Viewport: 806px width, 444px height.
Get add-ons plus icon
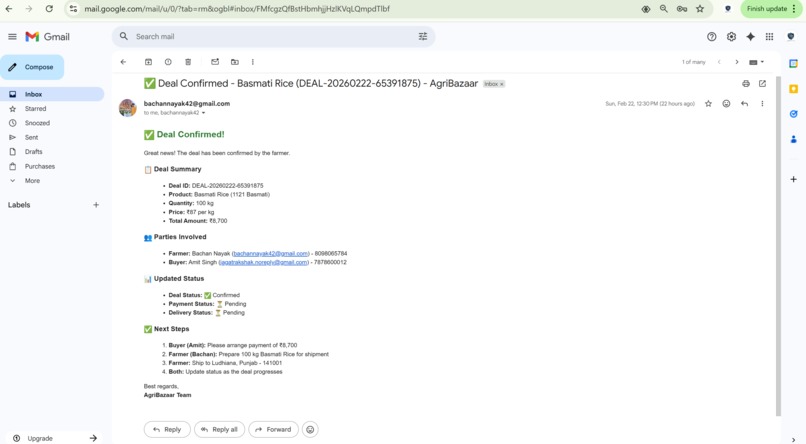pos(794,179)
